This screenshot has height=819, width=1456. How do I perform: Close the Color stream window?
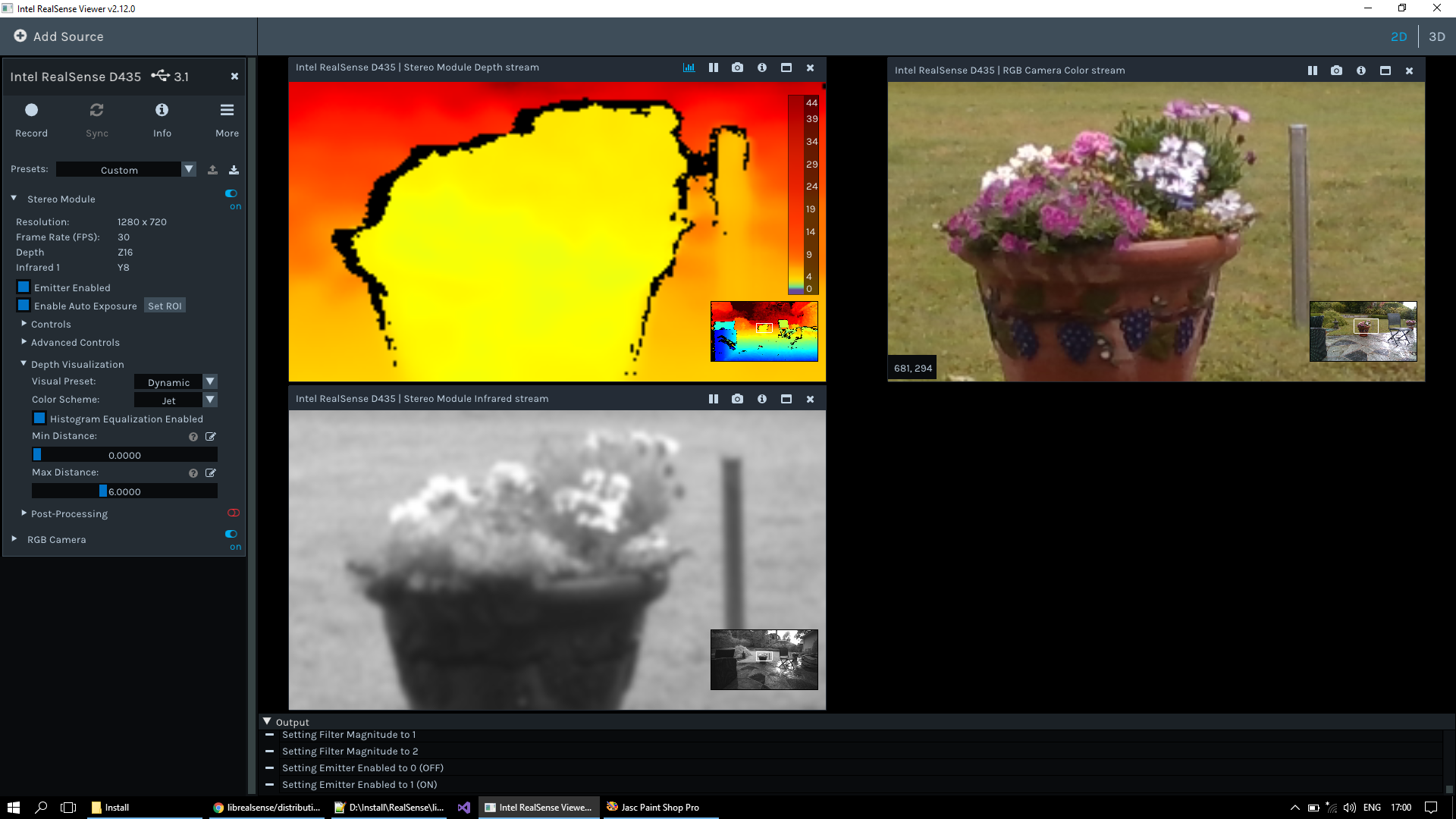[1409, 71]
